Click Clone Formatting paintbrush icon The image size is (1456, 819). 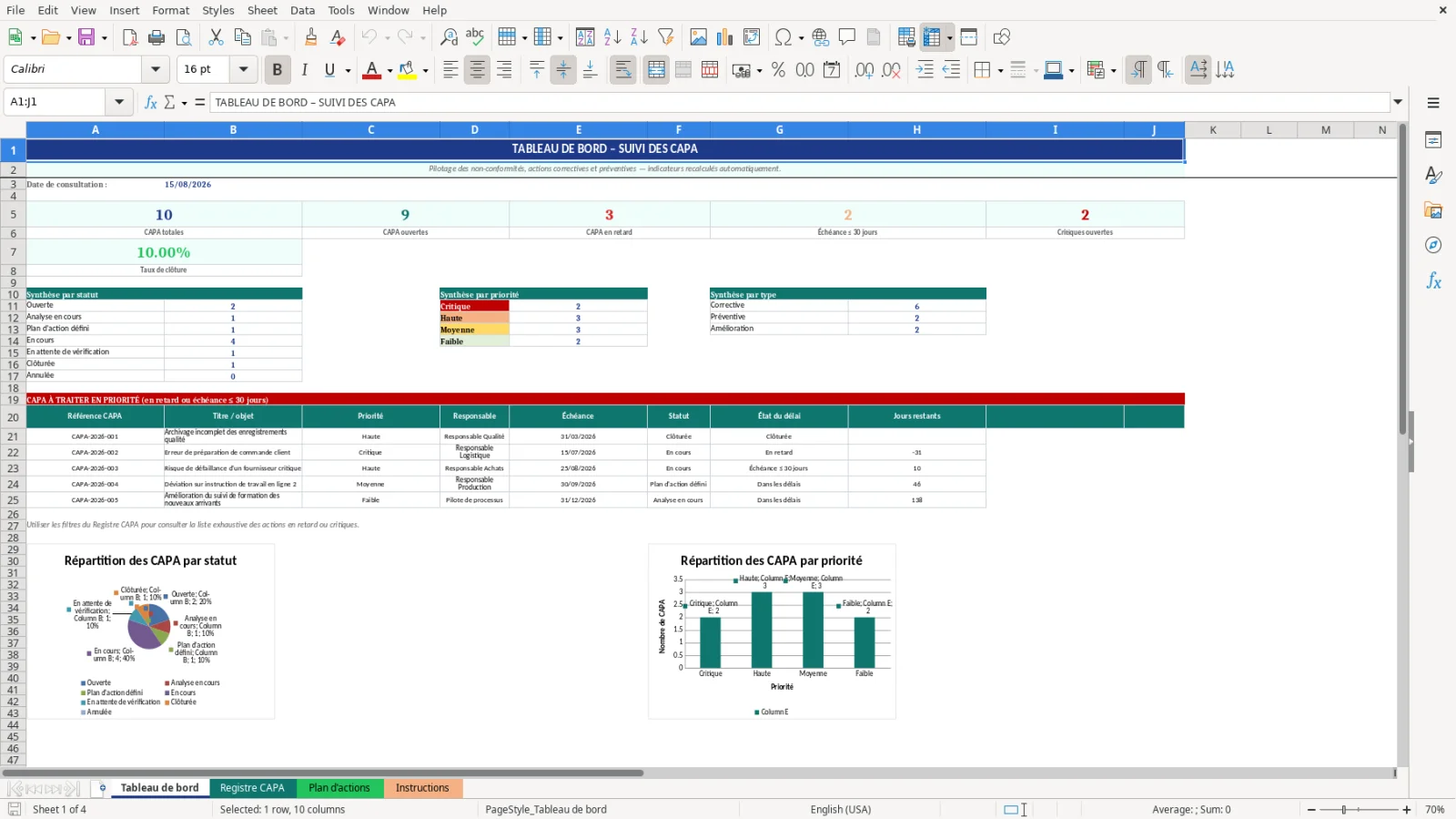point(311,37)
